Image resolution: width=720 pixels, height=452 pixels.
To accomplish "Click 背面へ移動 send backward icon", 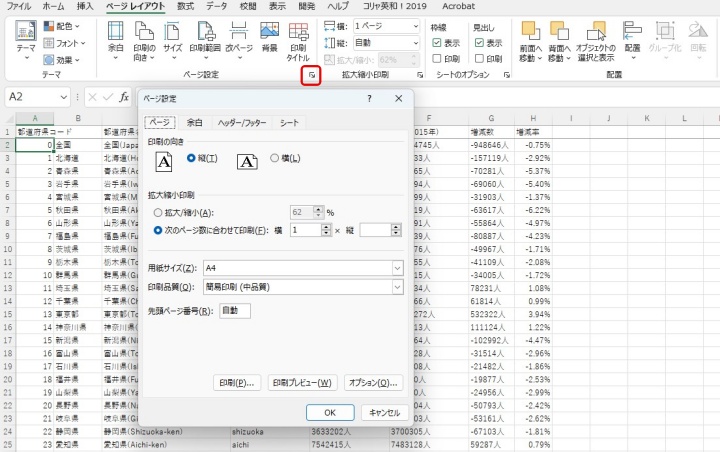I will (x=559, y=40).
